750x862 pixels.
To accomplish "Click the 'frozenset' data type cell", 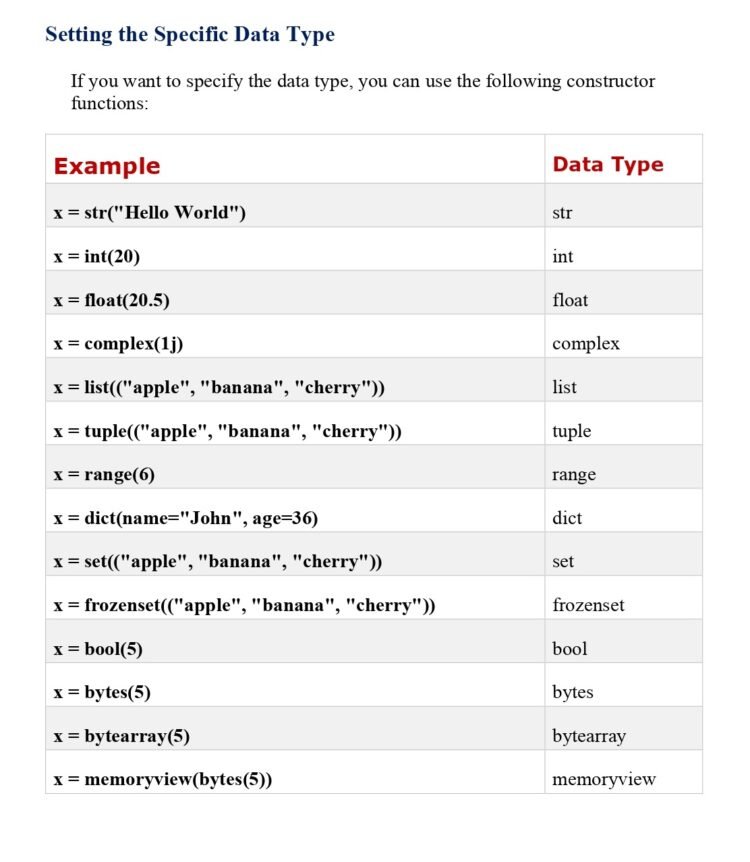I will point(588,605).
